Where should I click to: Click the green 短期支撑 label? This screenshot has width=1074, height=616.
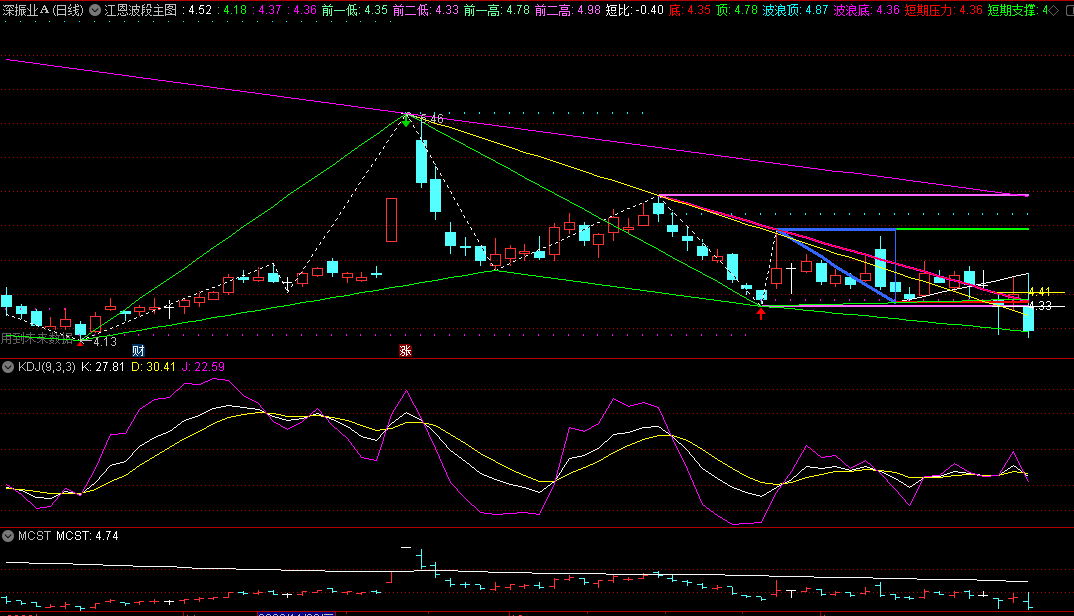tap(1012, 10)
